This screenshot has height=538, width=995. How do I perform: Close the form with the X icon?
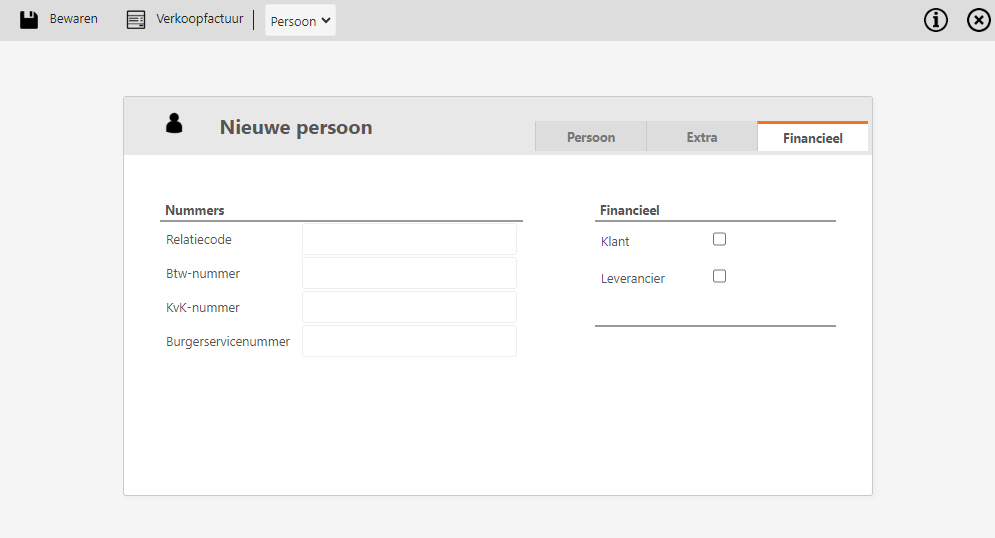tap(979, 20)
